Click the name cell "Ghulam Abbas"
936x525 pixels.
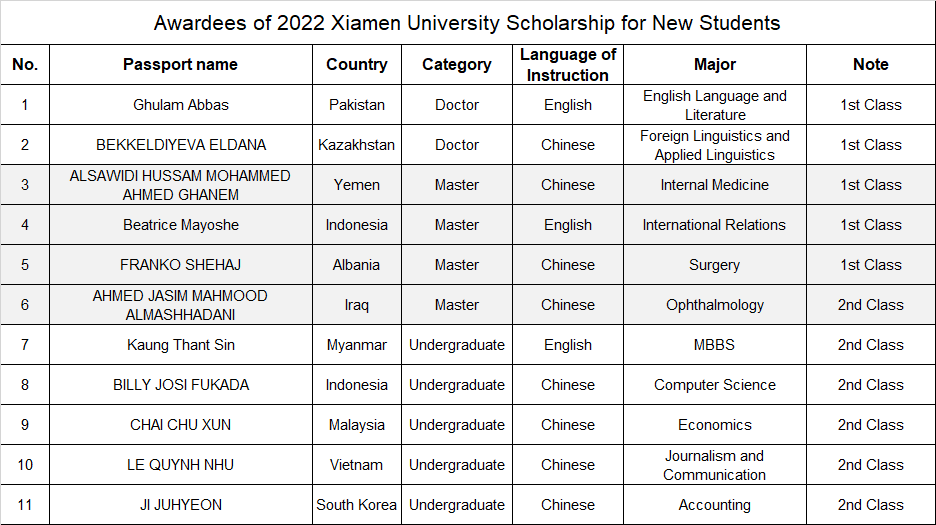coord(180,105)
